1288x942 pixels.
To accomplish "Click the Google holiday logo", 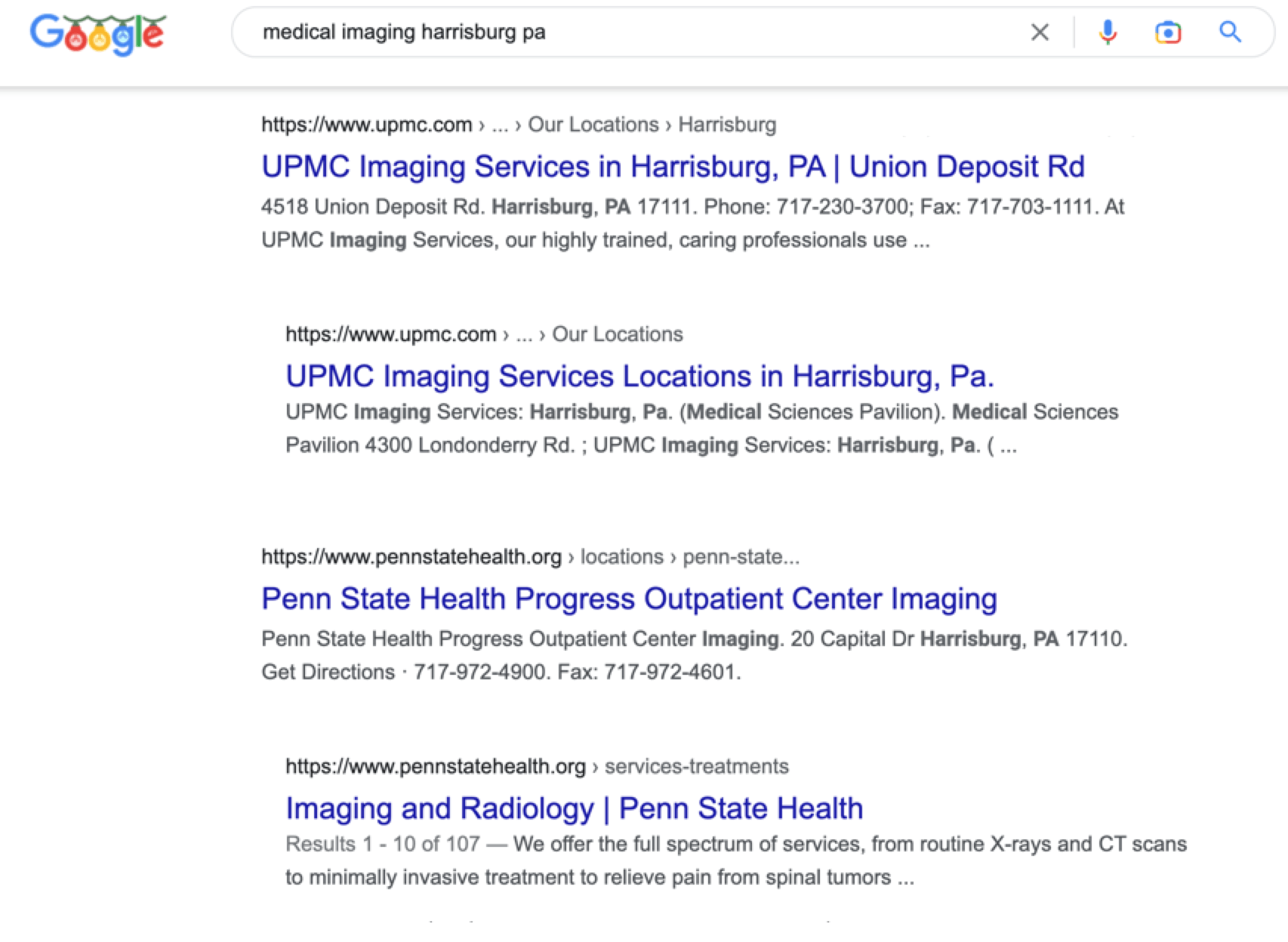I will pos(97,34).
